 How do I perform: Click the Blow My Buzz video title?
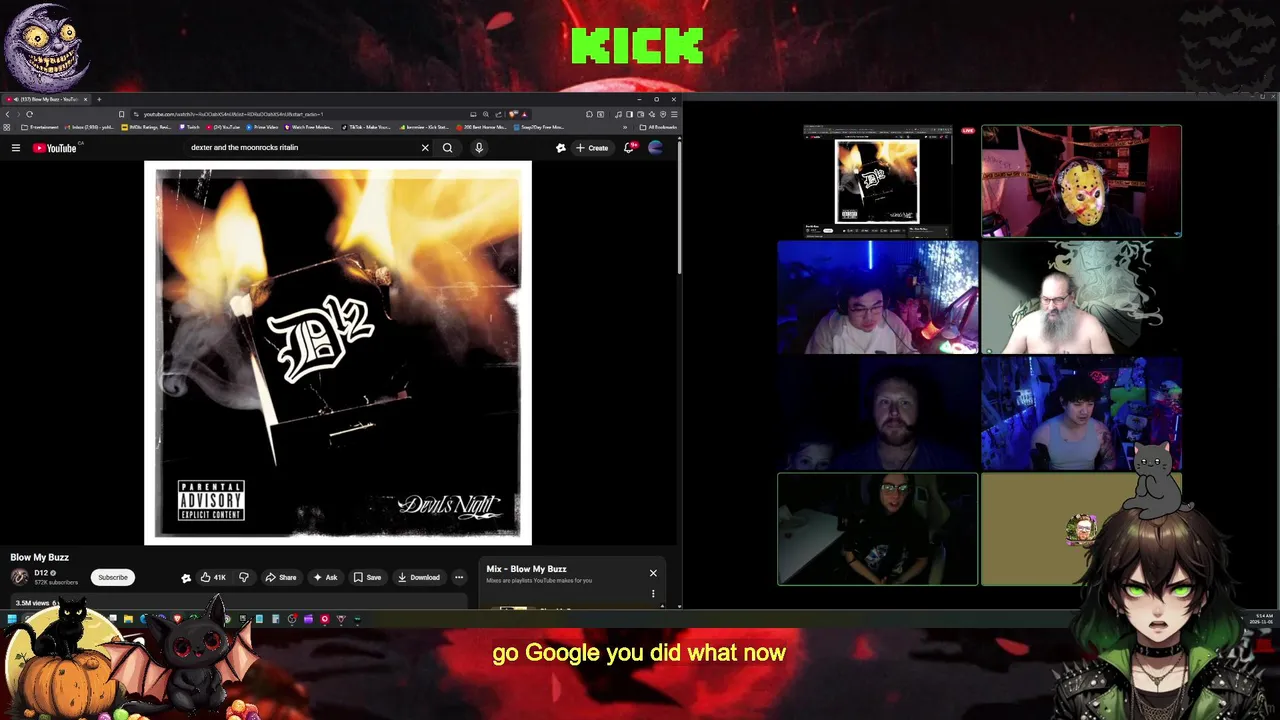pyautogui.click(x=40, y=557)
